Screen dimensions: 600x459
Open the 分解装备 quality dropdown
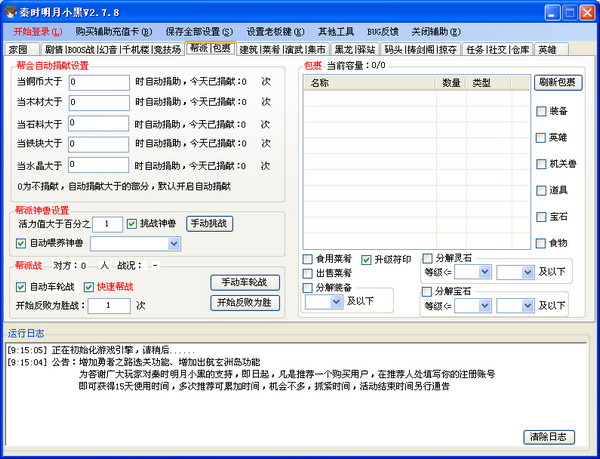336,302
